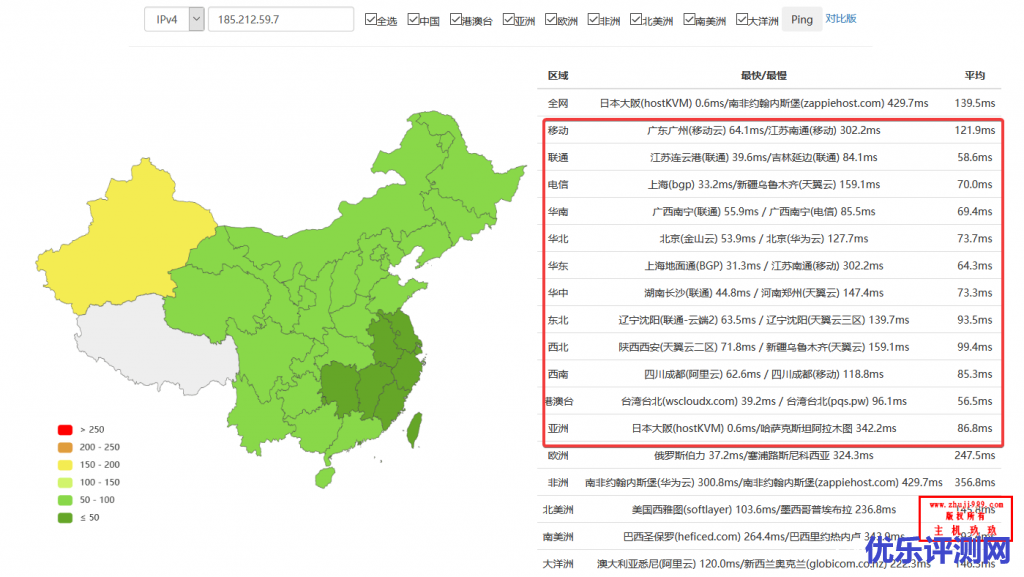The image size is (1024, 577).
Task: Select the 西北 row label
Action: tap(558, 347)
